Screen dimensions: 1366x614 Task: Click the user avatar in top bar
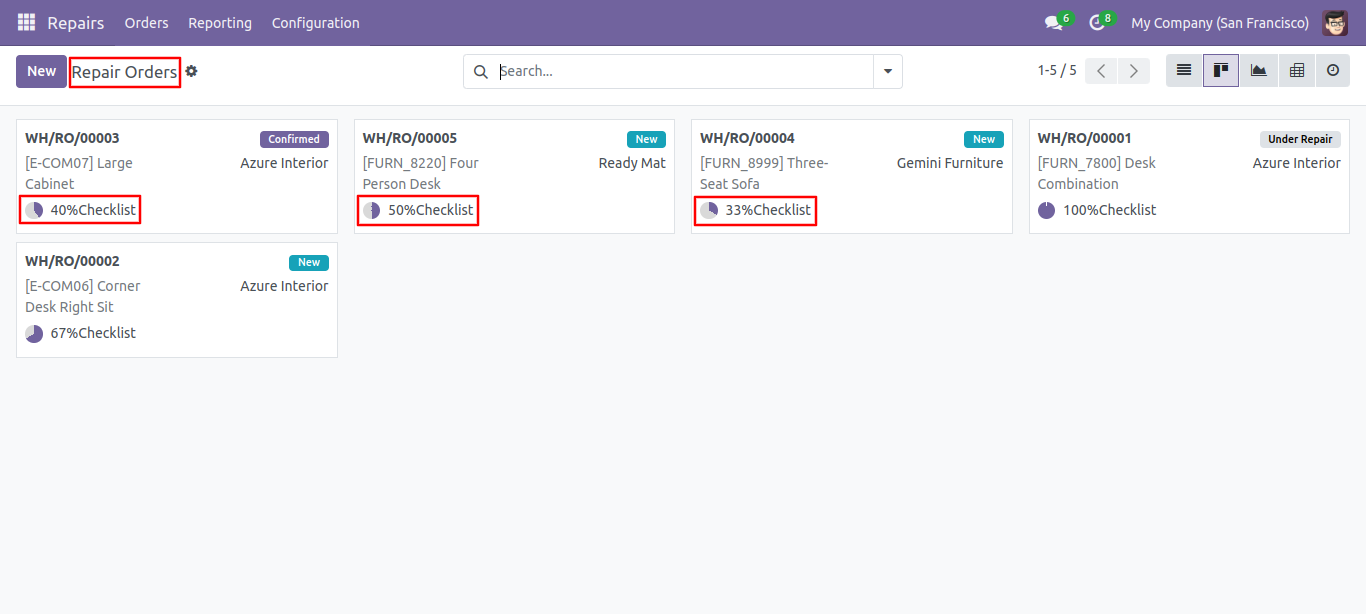(1335, 22)
